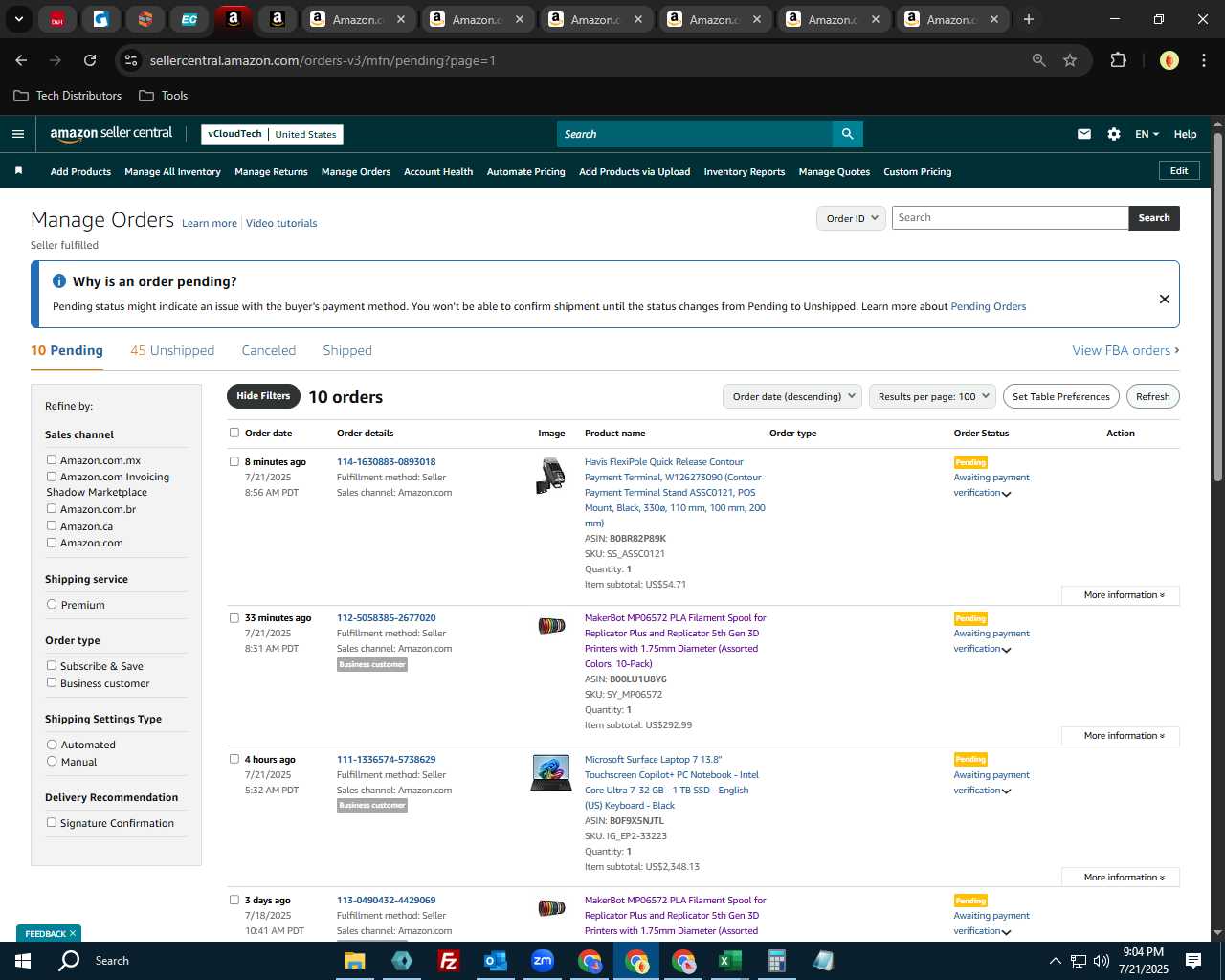
Task: Open Zoom from taskbar
Action: coord(543,961)
